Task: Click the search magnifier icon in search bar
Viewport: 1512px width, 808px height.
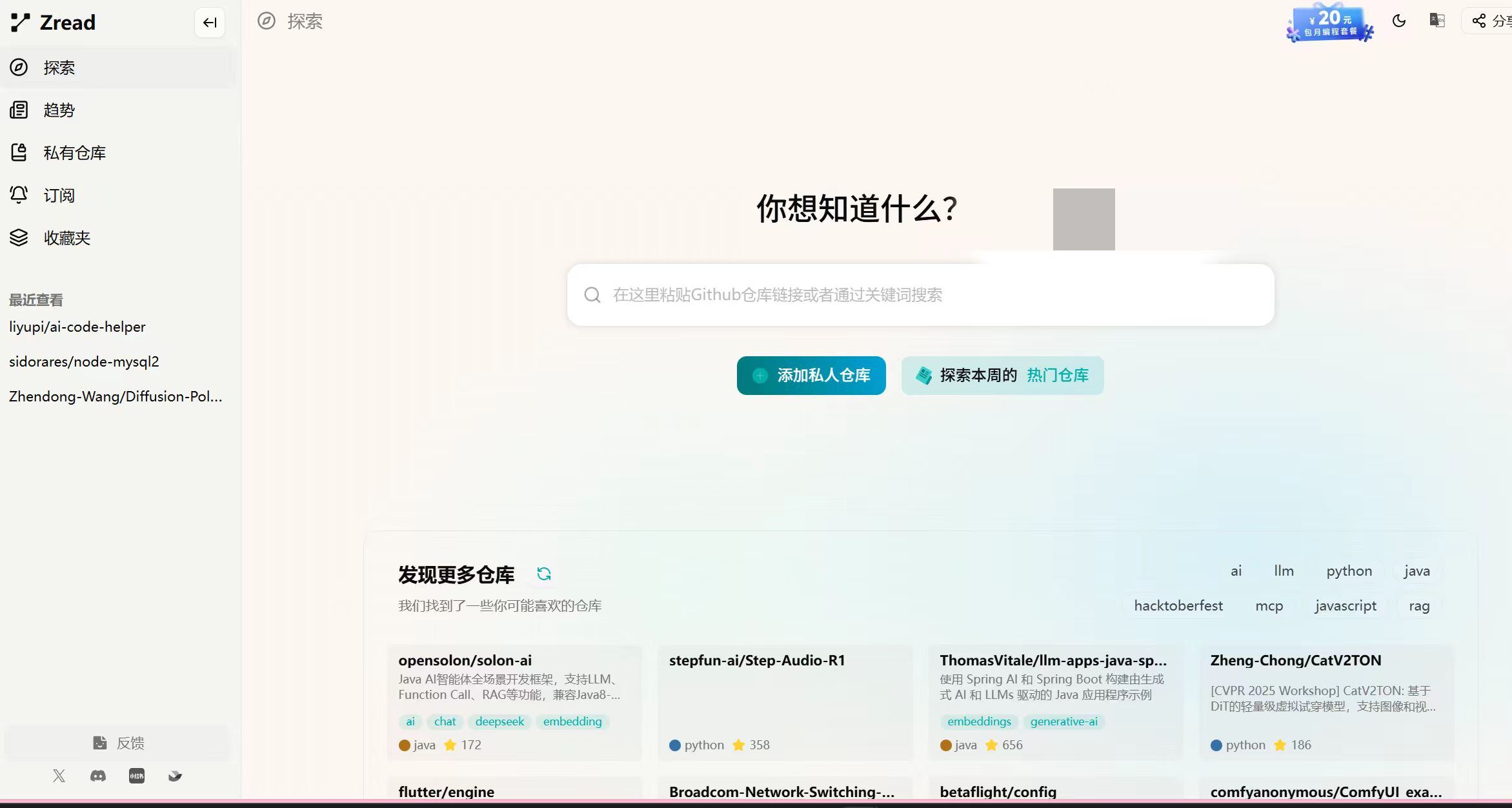Action: [x=592, y=294]
